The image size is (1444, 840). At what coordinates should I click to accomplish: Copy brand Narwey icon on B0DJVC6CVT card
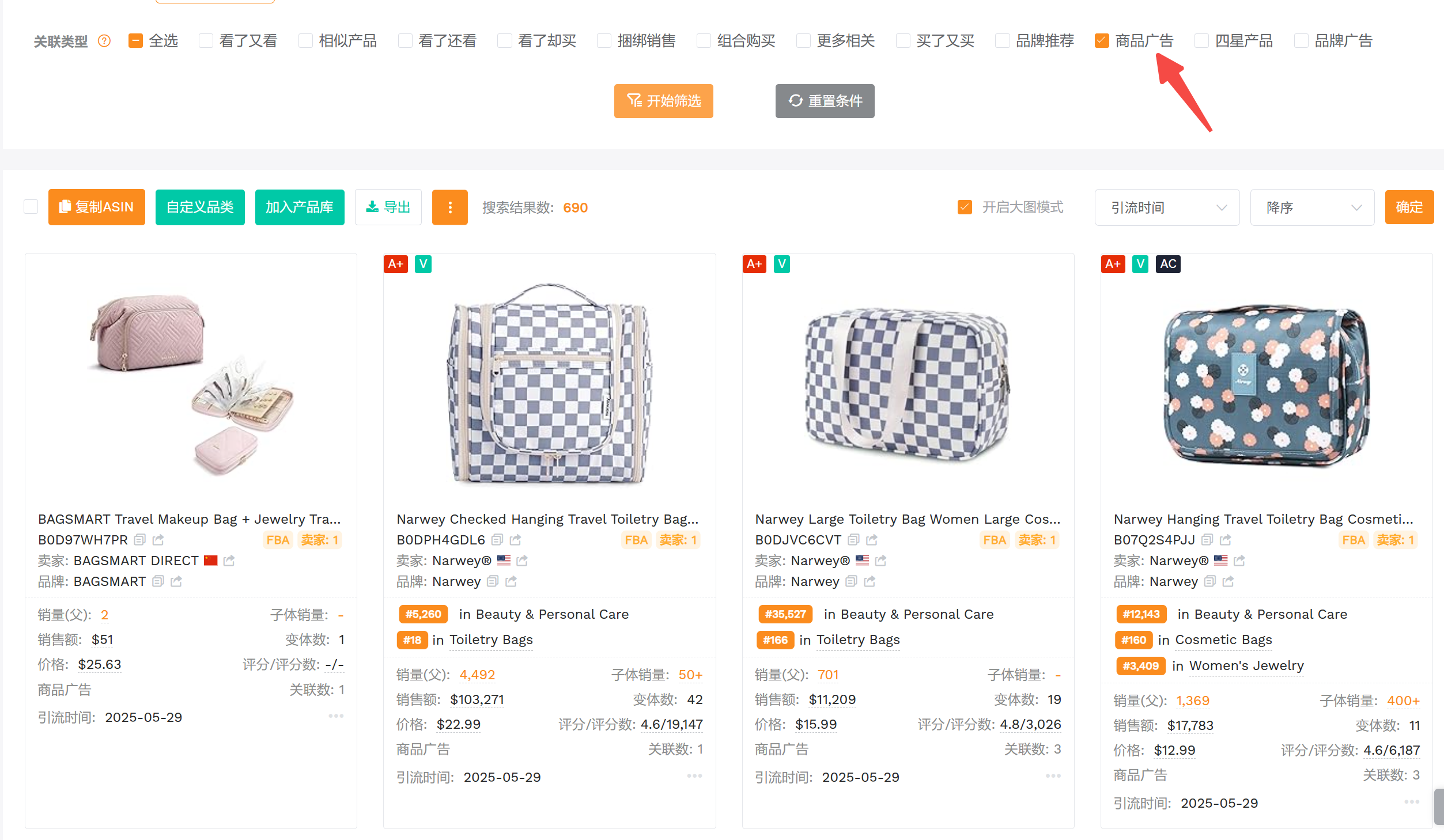point(851,581)
